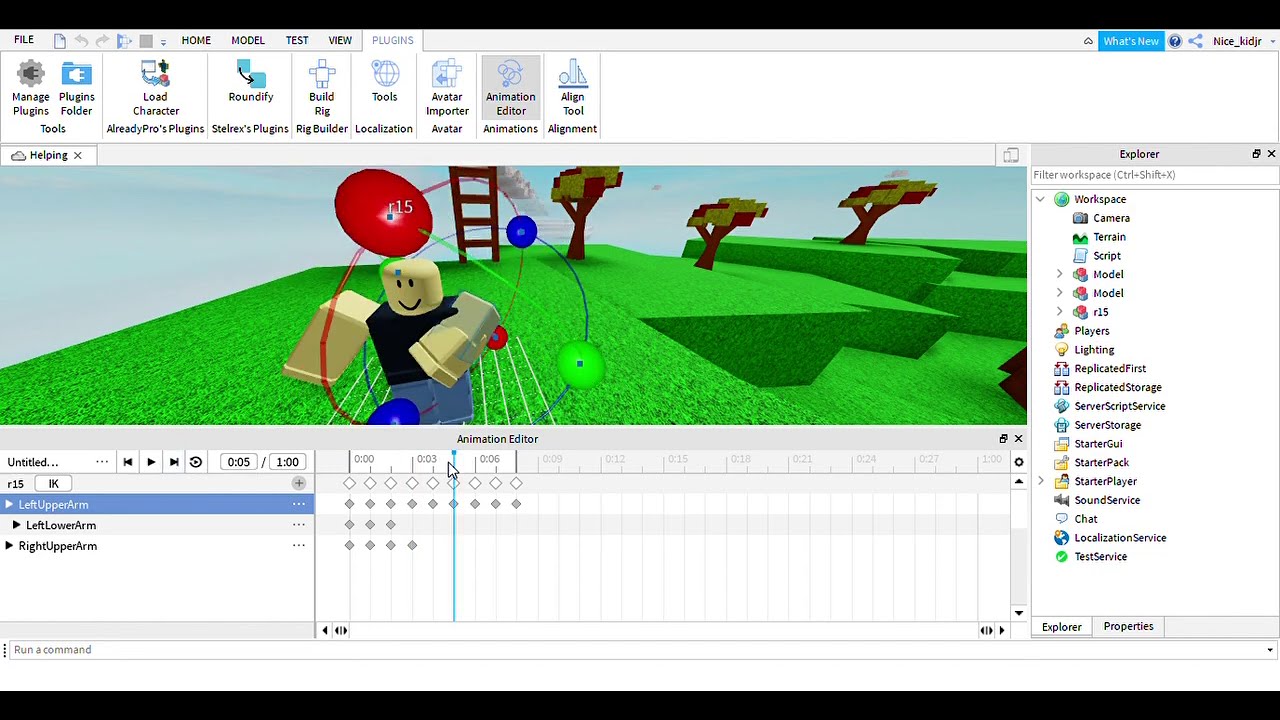Expand the RightUpperArm track
Viewport: 1280px width, 720px height.
pyautogui.click(x=9, y=546)
